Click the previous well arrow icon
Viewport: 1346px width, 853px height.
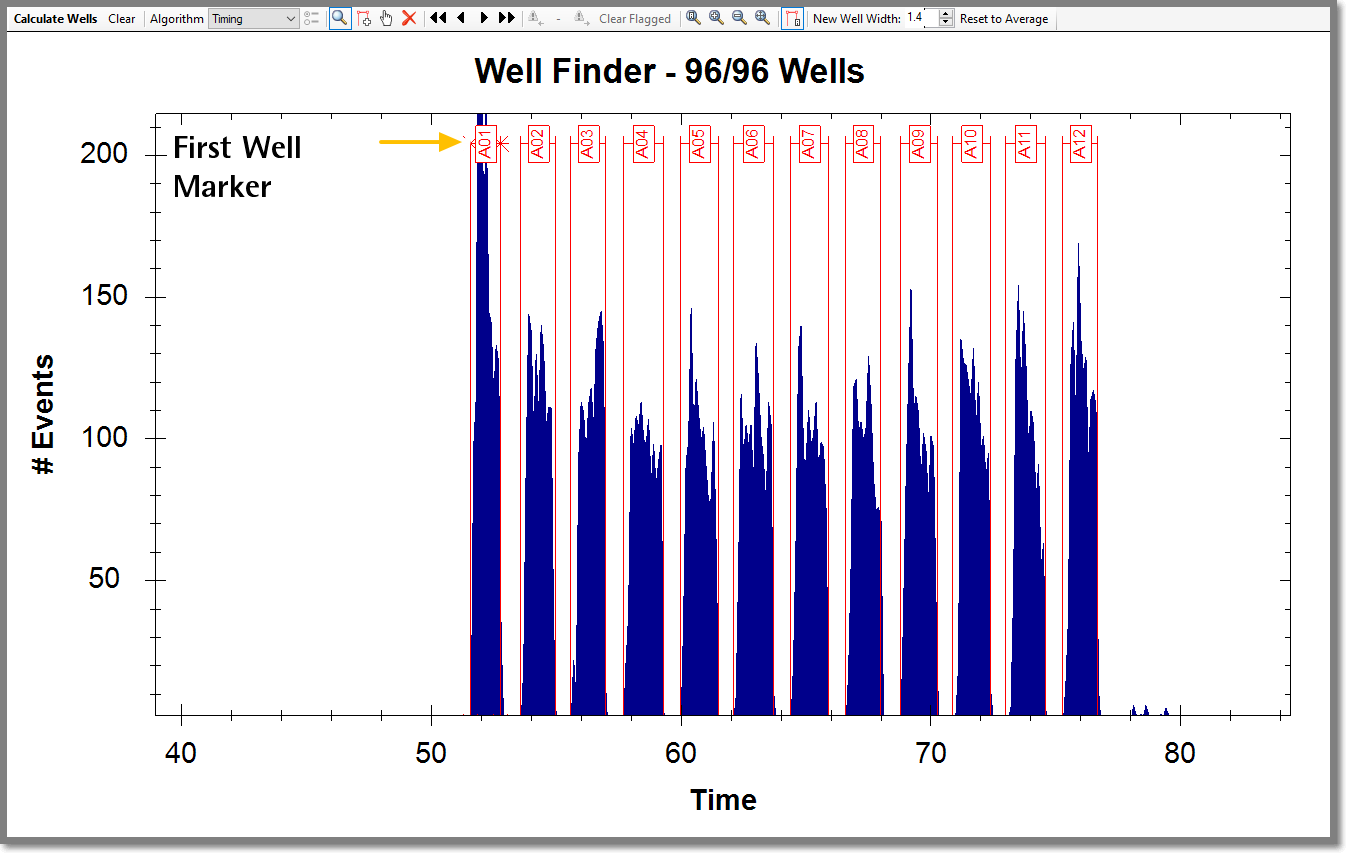point(460,17)
